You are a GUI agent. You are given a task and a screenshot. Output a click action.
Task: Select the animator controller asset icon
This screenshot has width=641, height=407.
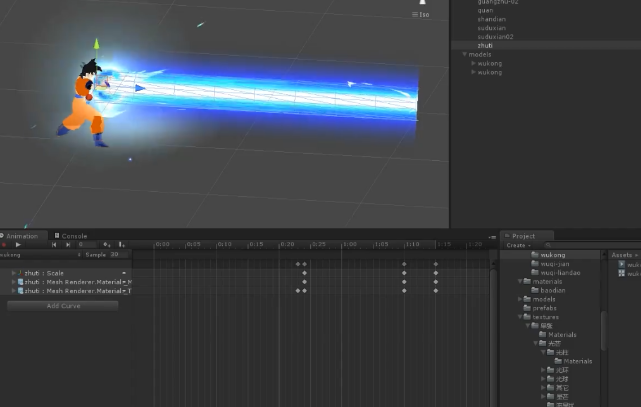(x=622, y=273)
